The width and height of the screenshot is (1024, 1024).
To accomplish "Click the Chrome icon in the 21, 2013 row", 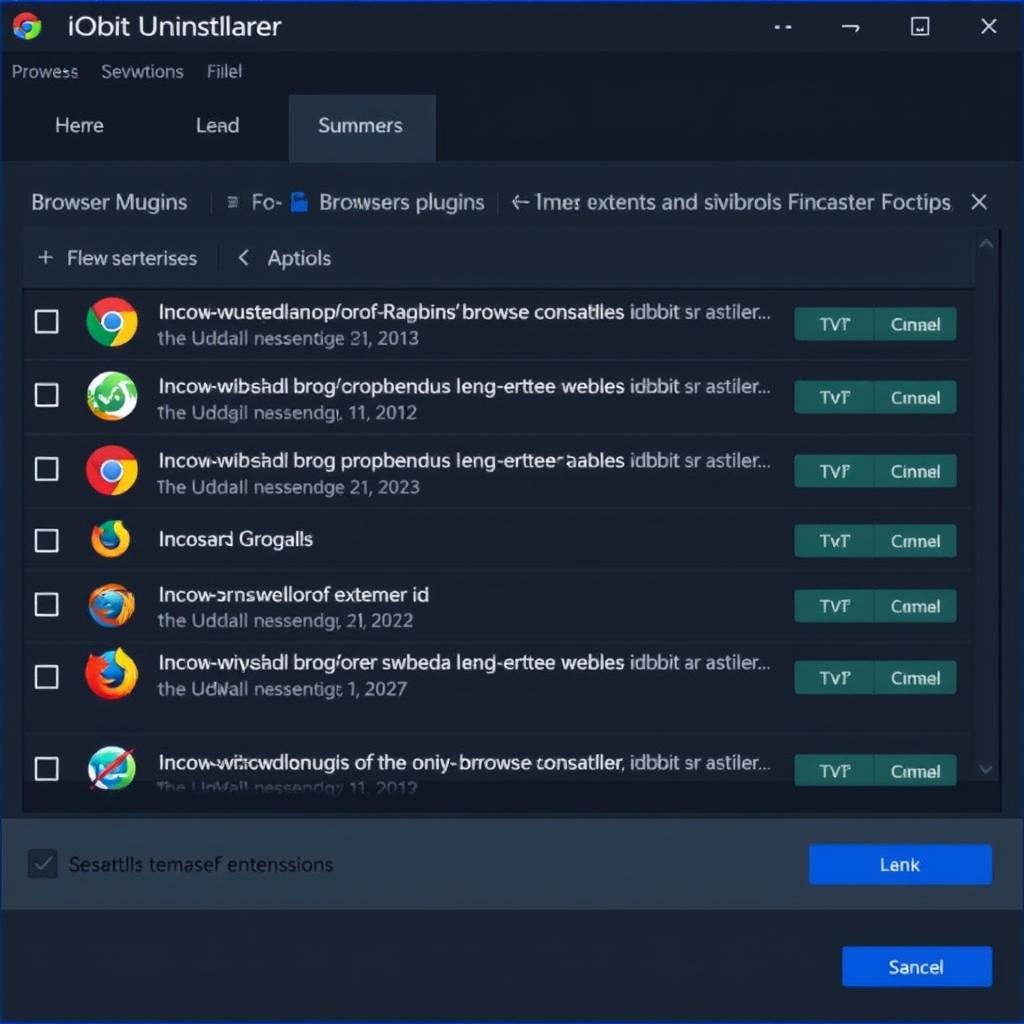I will [x=112, y=322].
